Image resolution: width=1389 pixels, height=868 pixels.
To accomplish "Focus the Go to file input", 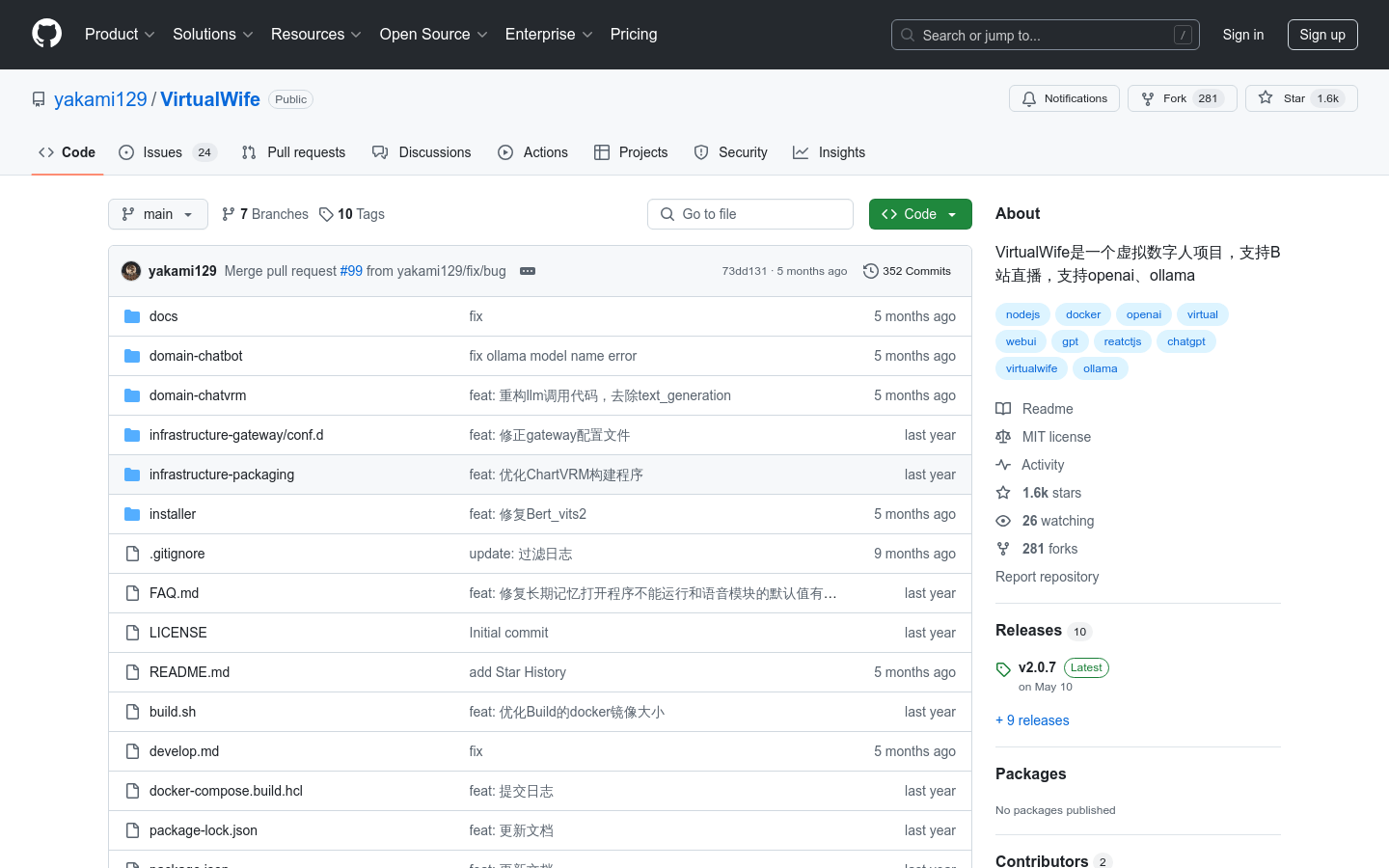I will point(750,214).
